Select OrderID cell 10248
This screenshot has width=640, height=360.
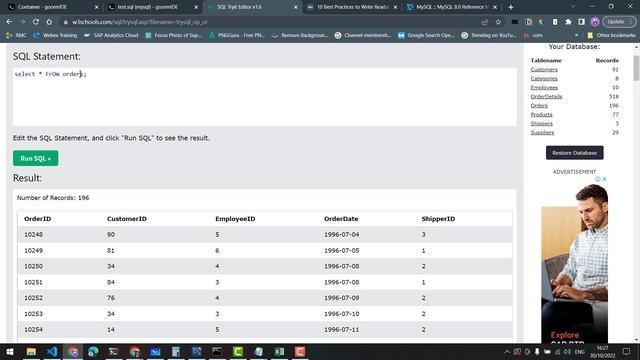[x=33, y=235]
